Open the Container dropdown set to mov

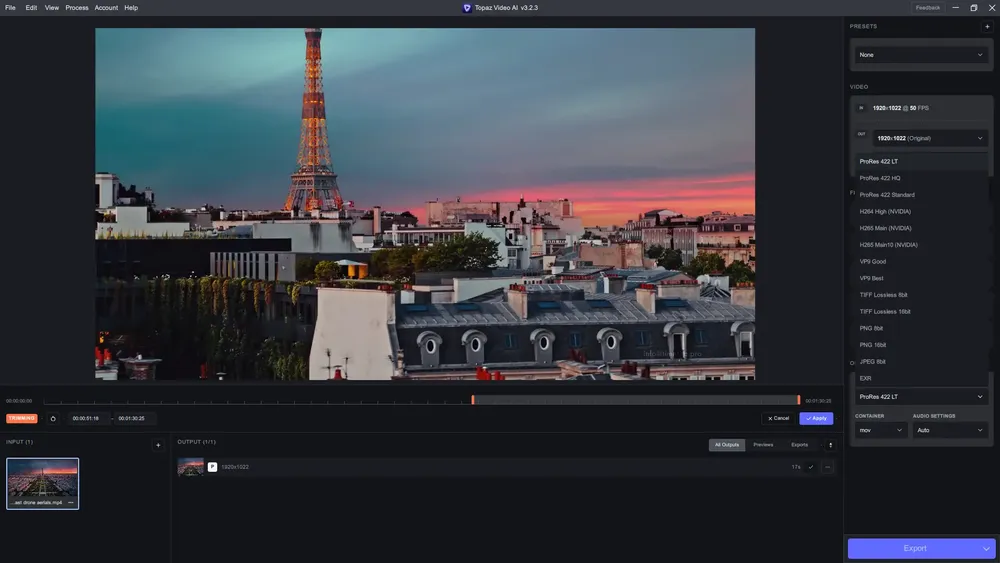[x=880, y=430]
